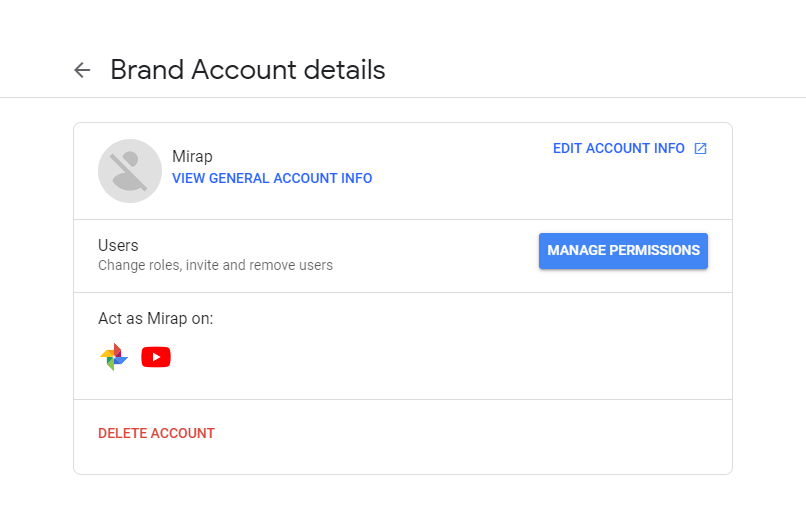Click the Mirap profile avatar placeholder

[x=130, y=171]
